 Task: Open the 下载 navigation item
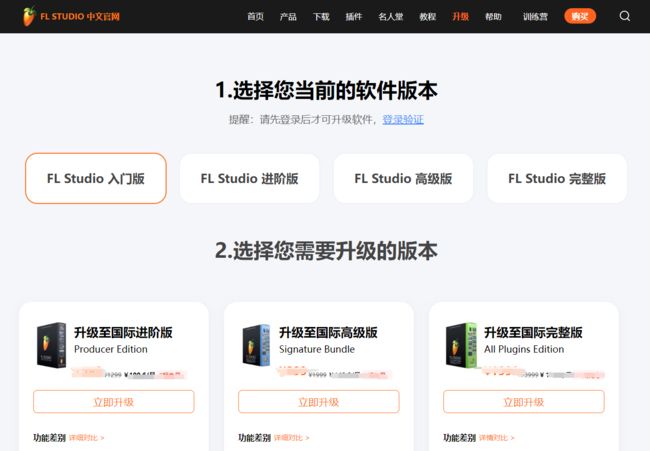321,17
